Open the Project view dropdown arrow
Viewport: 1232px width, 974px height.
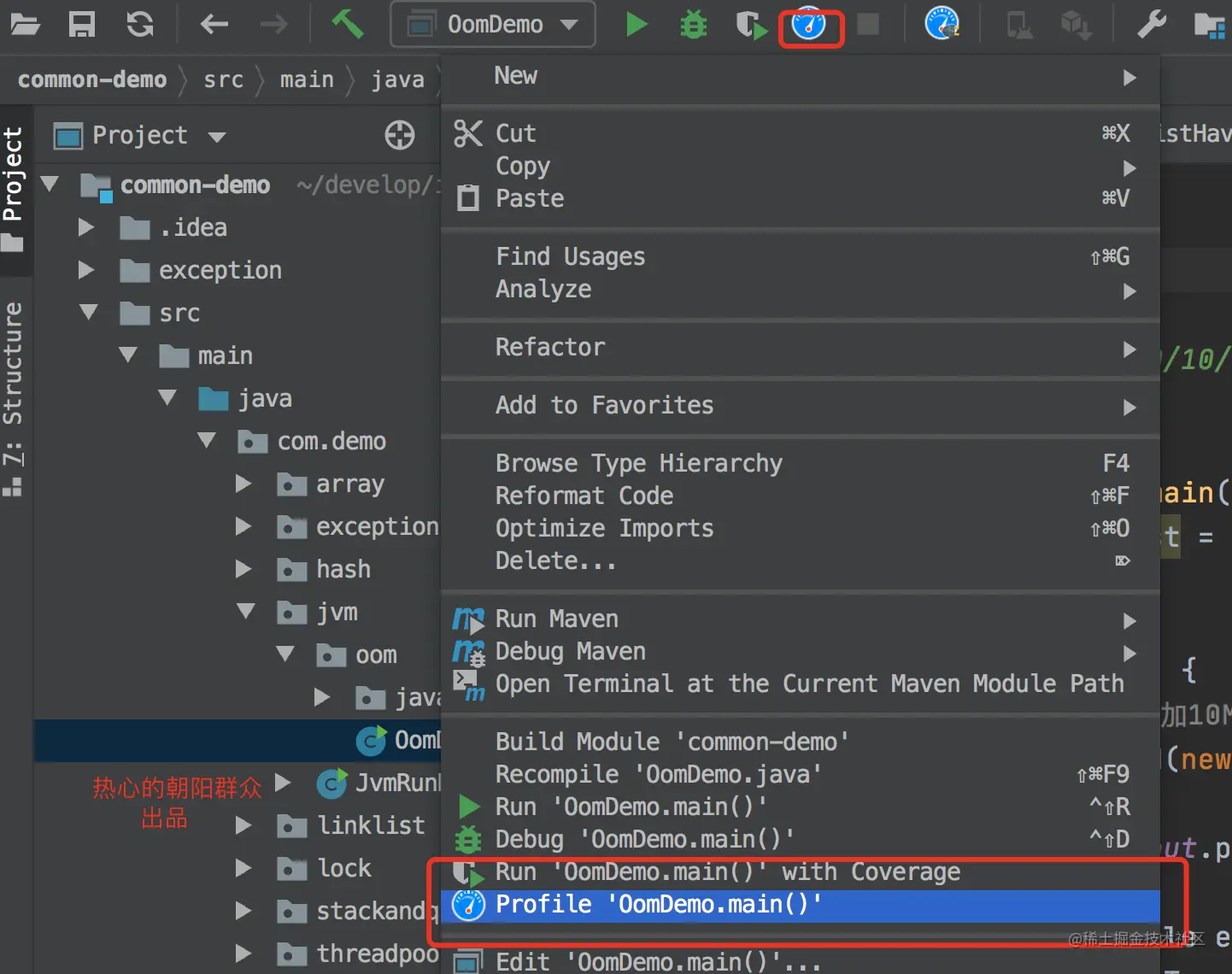click(217, 137)
